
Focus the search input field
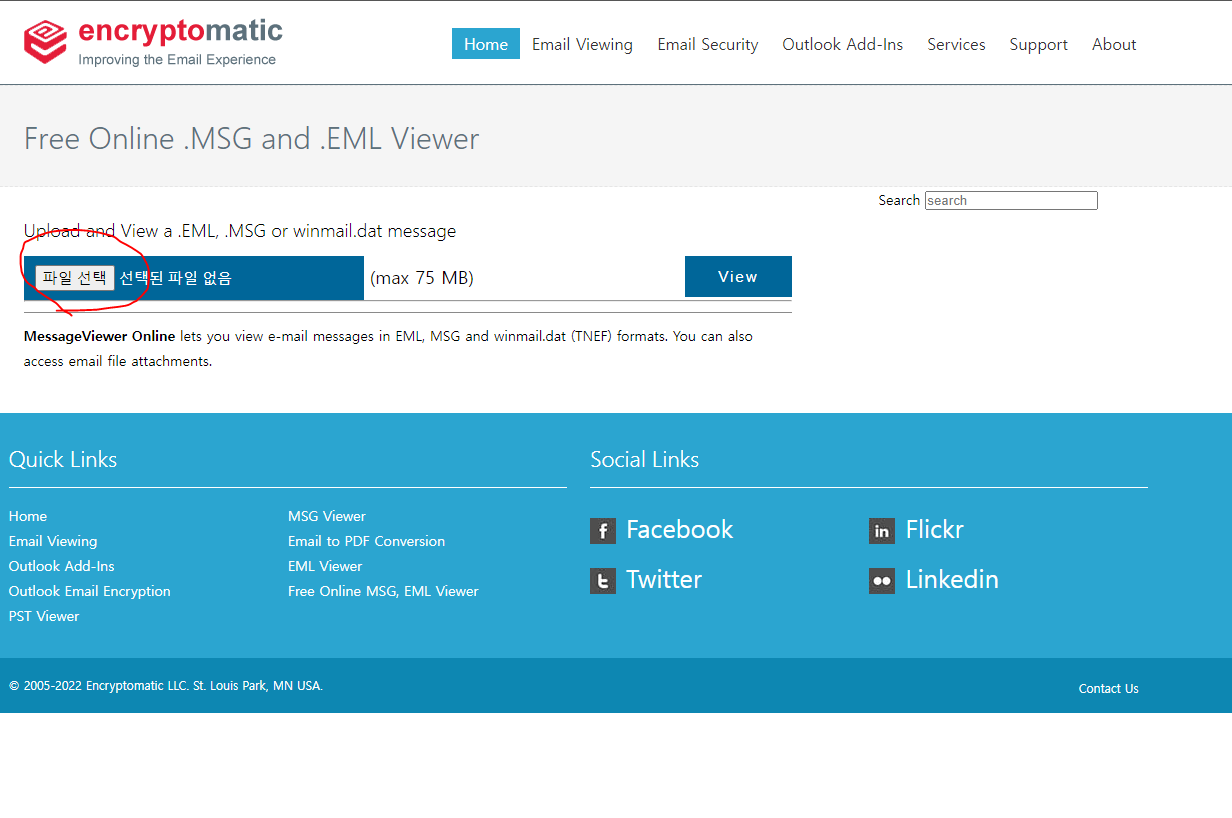[1011, 200]
